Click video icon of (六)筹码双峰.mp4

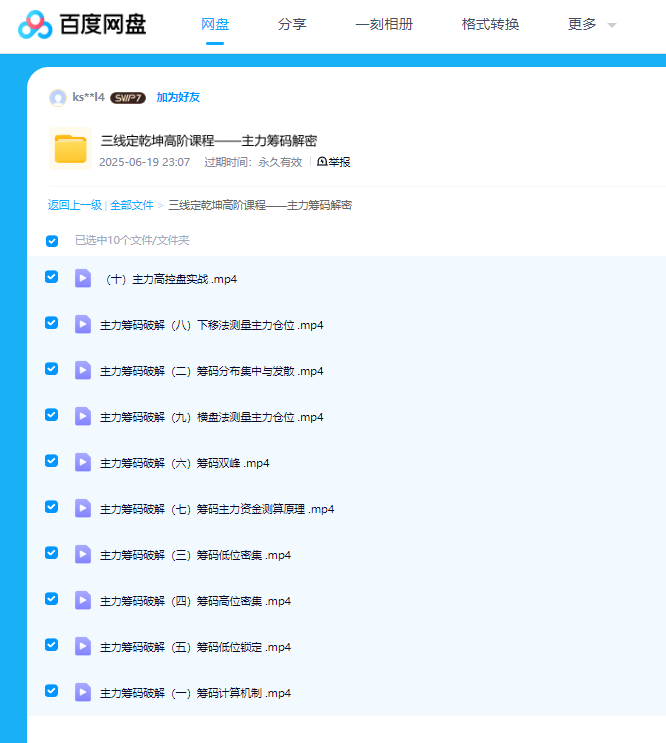pos(83,462)
